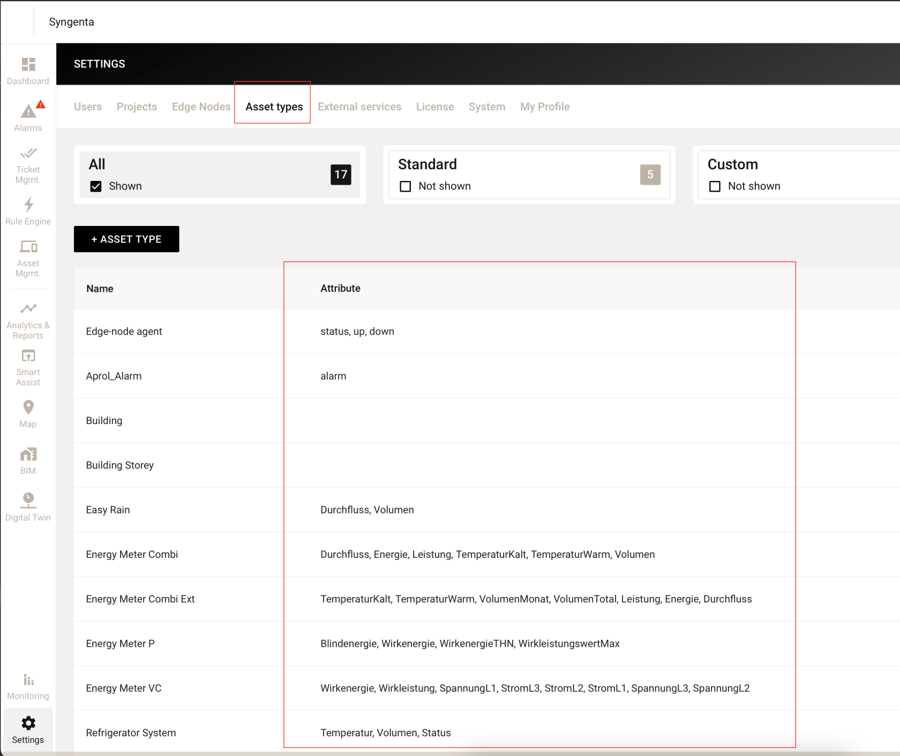This screenshot has width=900, height=756.
Task: Click the Standard filter card title
Action: point(427,164)
